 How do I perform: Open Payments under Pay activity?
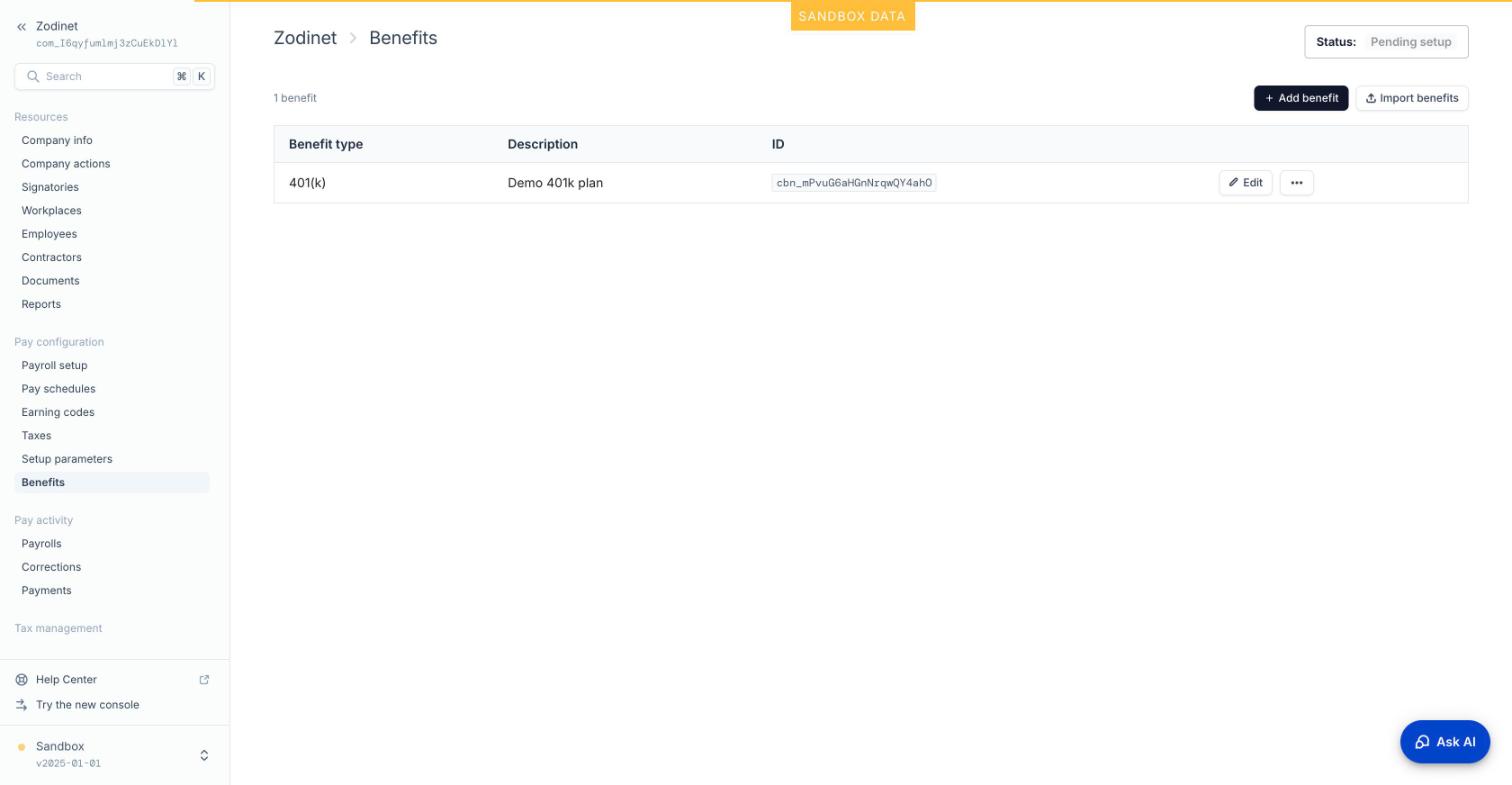tap(46, 591)
